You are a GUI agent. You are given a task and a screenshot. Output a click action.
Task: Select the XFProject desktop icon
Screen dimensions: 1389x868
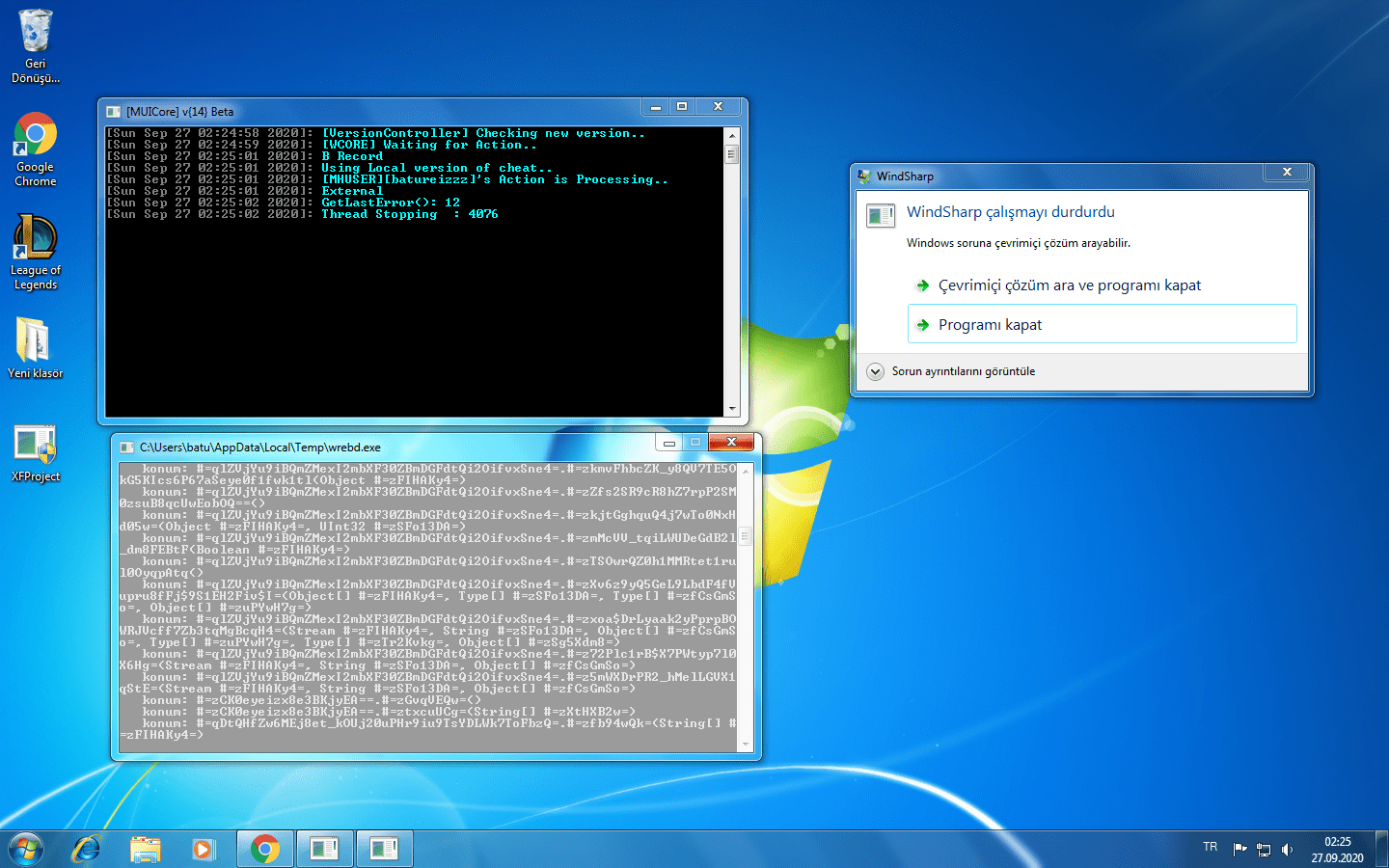coord(36,451)
